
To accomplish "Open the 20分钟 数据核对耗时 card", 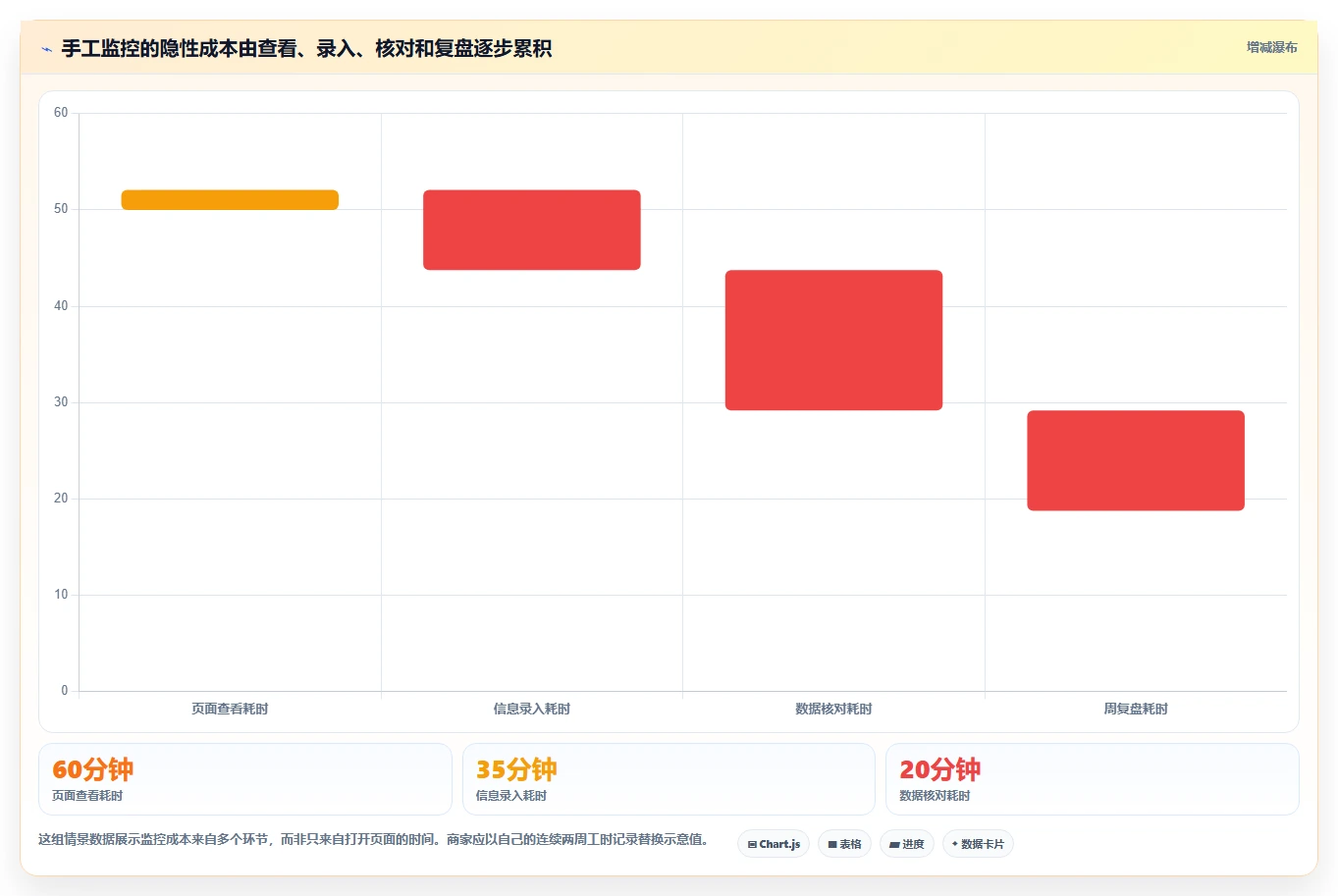I will 1093,779.
